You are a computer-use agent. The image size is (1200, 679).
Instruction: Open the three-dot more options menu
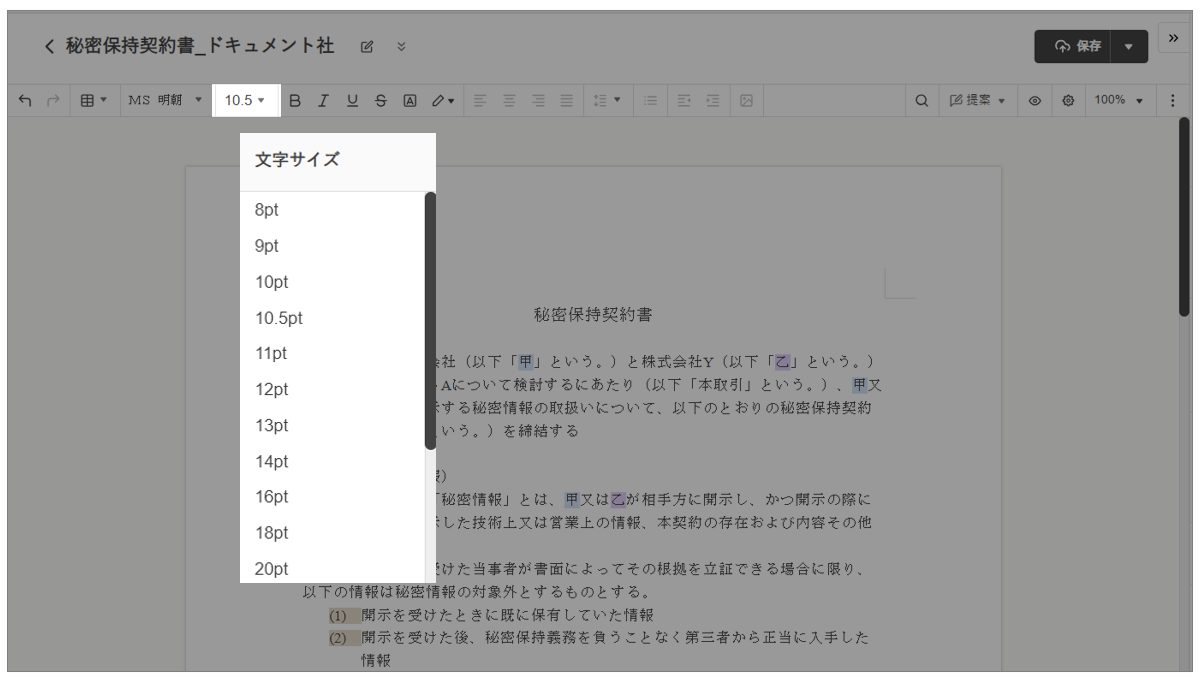(x=1172, y=100)
